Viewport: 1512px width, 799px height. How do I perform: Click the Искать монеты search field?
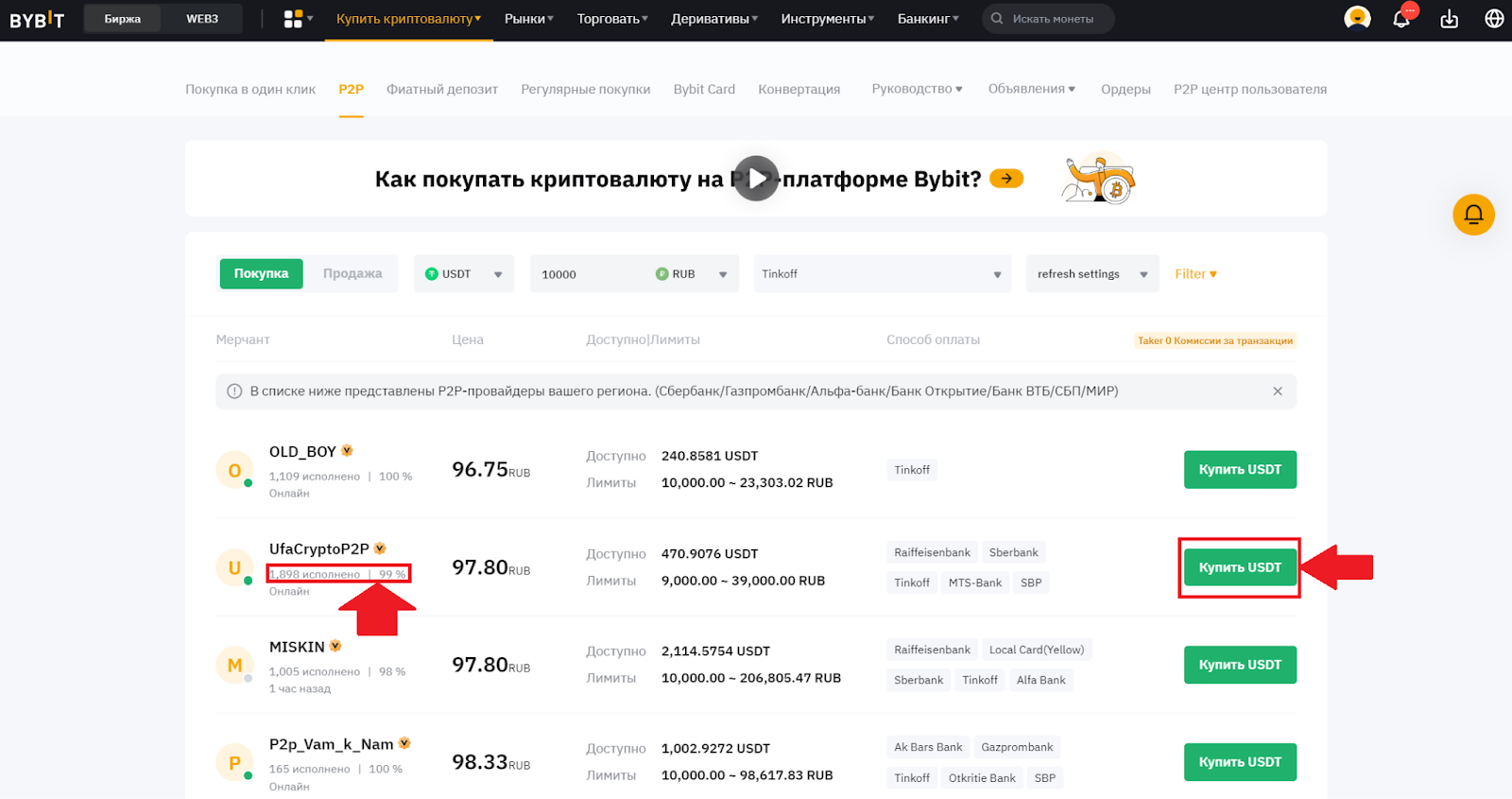[1049, 19]
